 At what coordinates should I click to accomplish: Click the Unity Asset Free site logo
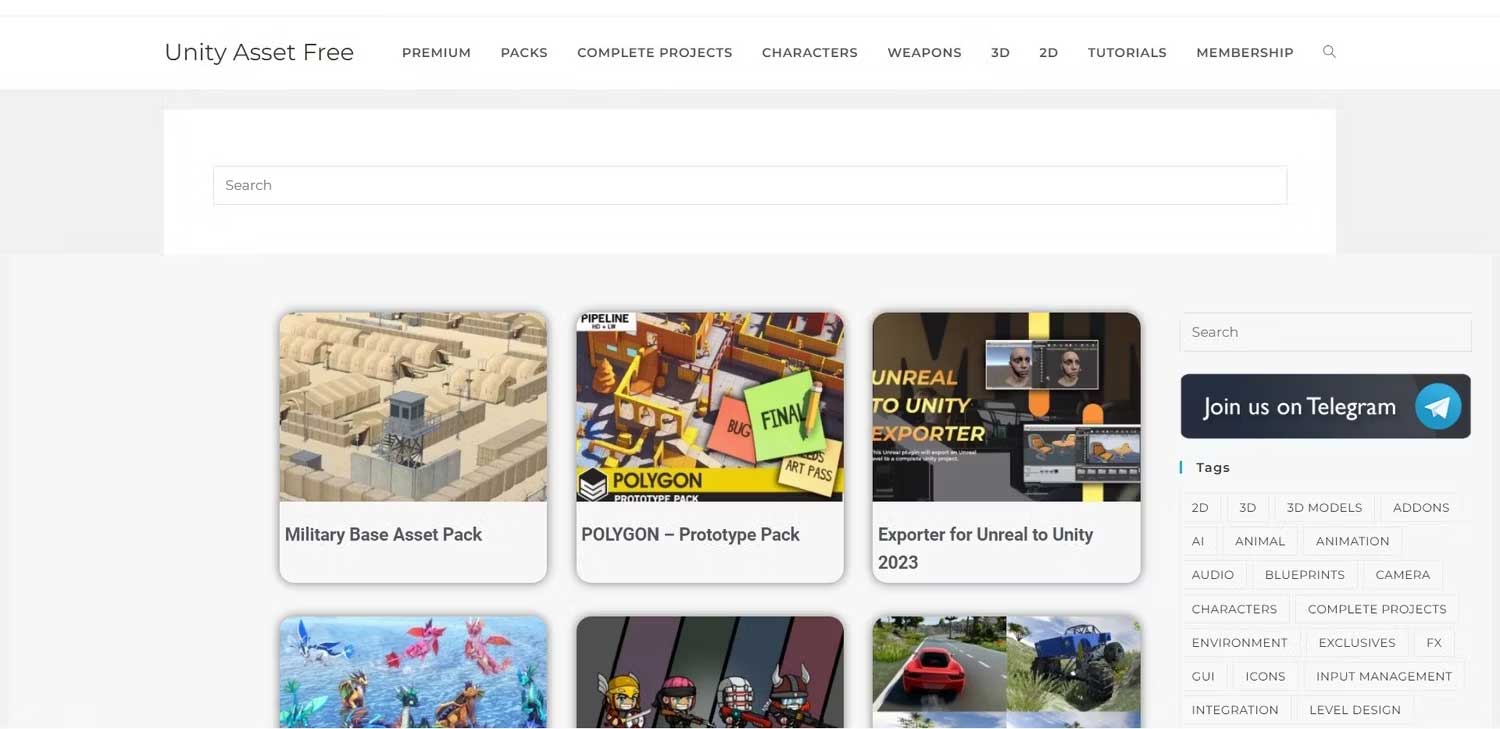(x=258, y=51)
